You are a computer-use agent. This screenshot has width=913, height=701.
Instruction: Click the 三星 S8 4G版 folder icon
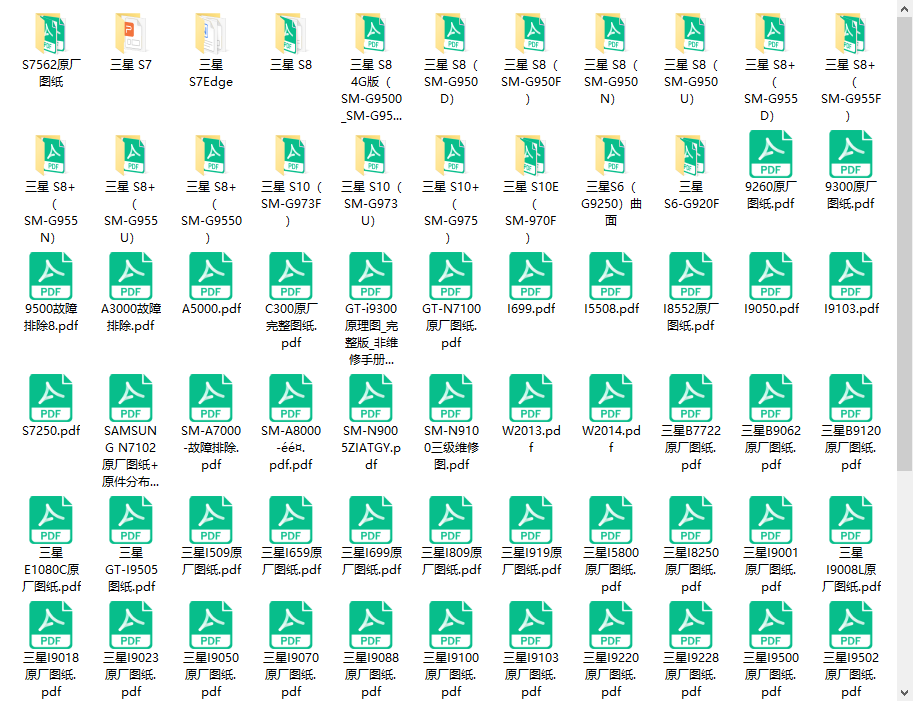(x=371, y=34)
